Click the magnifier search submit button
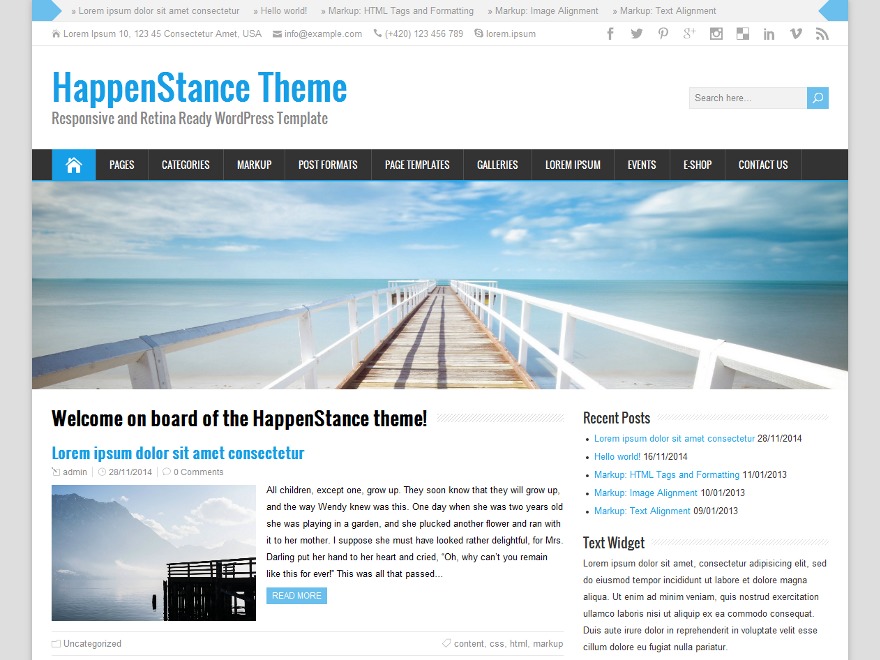880x660 pixels. pyautogui.click(x=818, y=98)
